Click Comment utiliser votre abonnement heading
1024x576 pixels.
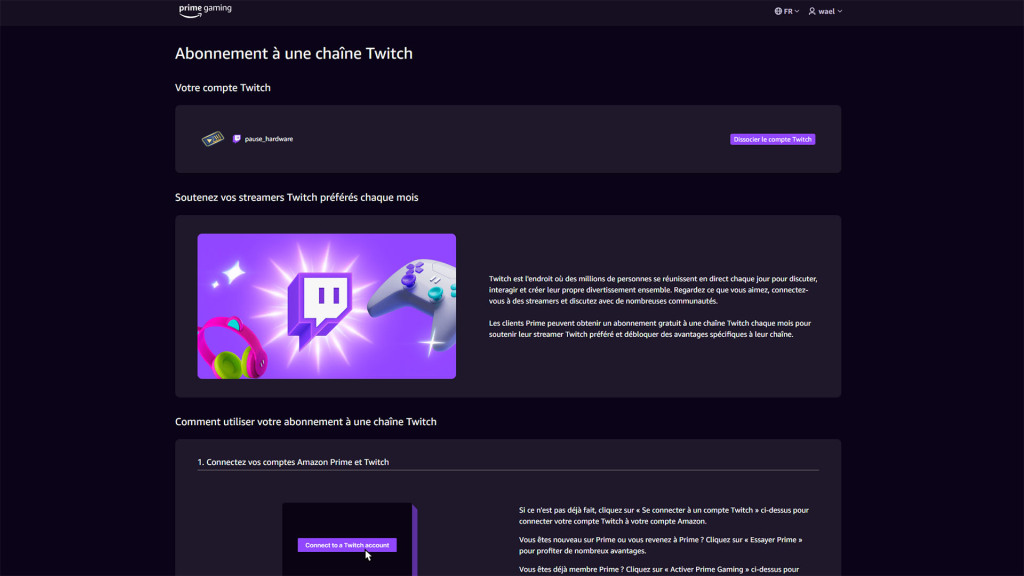point(306,422)
